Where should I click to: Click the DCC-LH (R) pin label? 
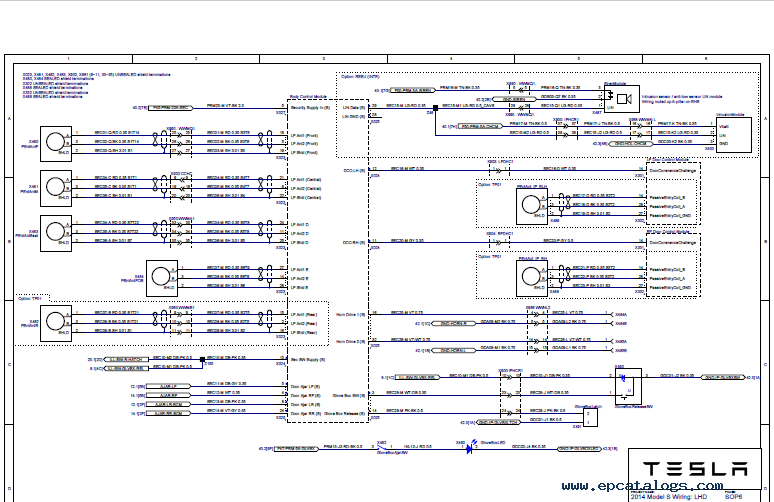click(x=354, y=171)
